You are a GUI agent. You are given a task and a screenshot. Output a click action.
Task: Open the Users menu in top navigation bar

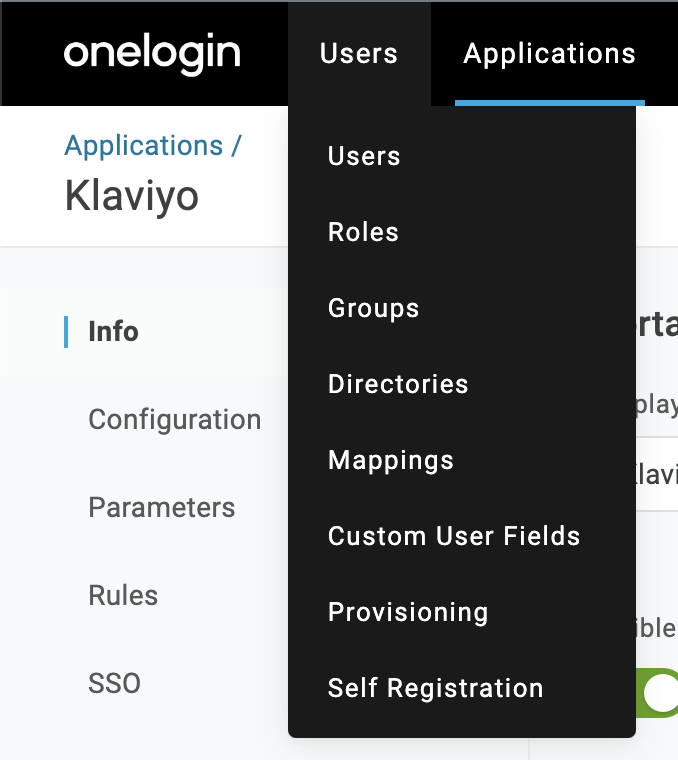tap(358, 53)
